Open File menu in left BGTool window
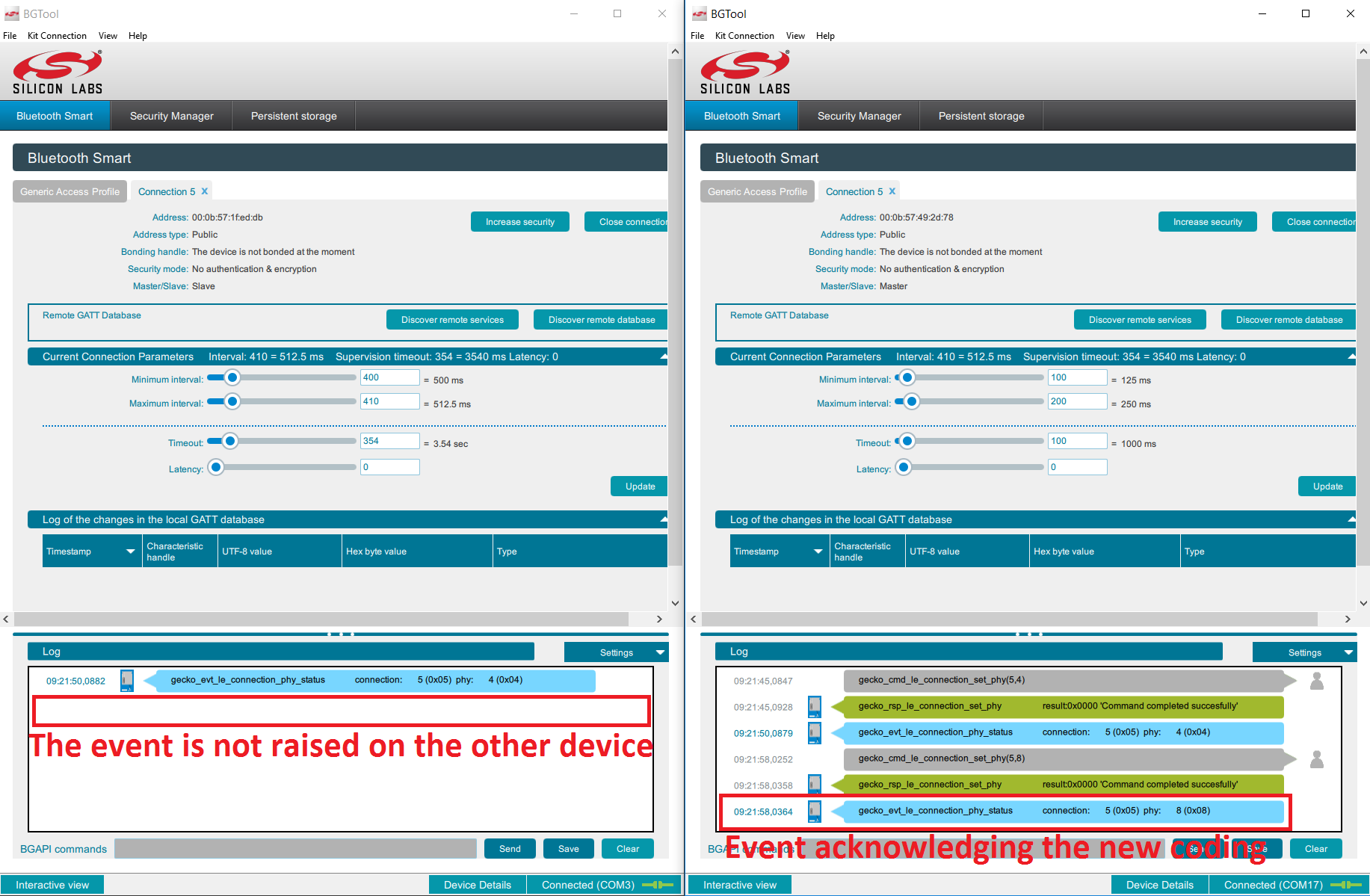Viewport: 1370px width, 896px height. [x=10, y=36]
